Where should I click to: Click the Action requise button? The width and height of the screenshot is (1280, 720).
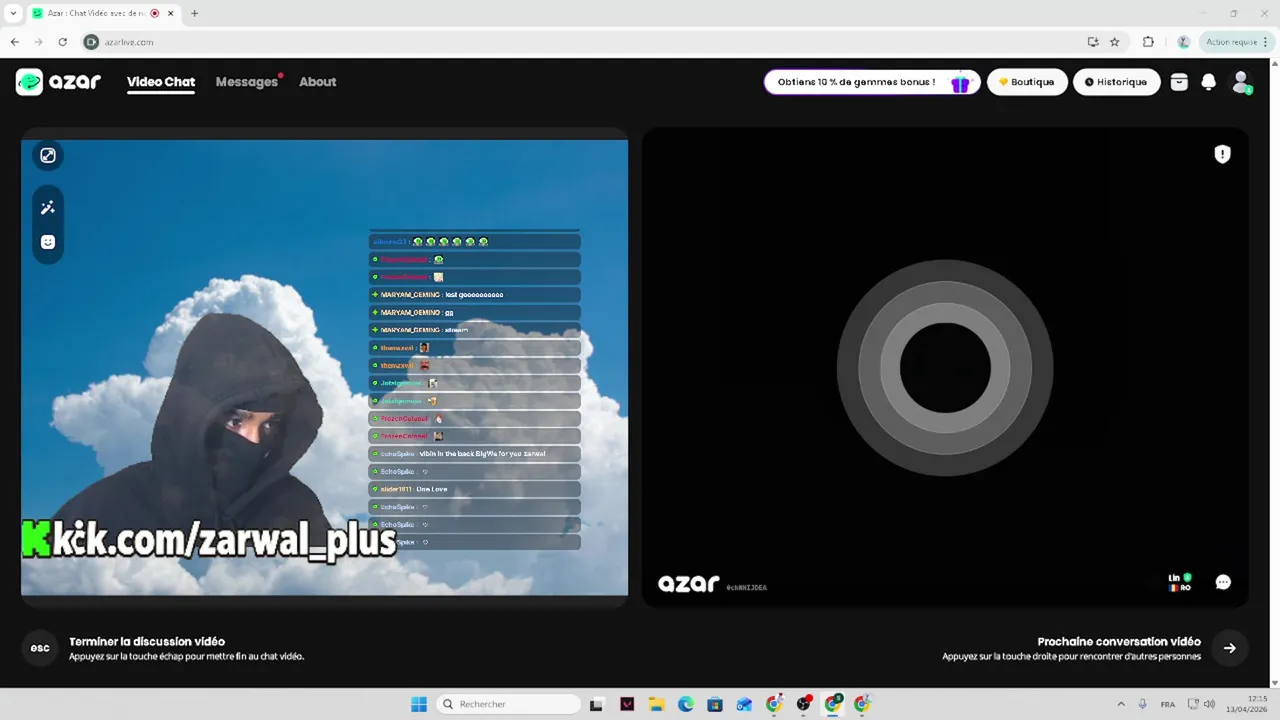click(x=1237, y=42)
